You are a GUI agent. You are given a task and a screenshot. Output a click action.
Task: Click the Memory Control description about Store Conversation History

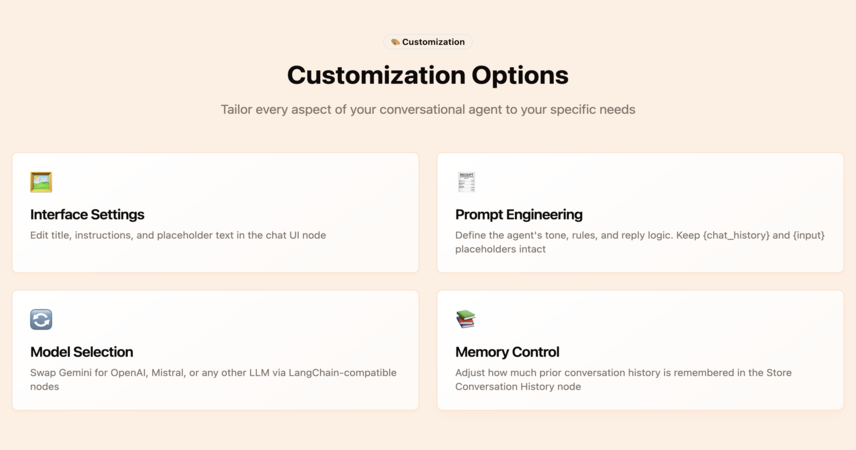pyautogui.click(x=623, y=380)
